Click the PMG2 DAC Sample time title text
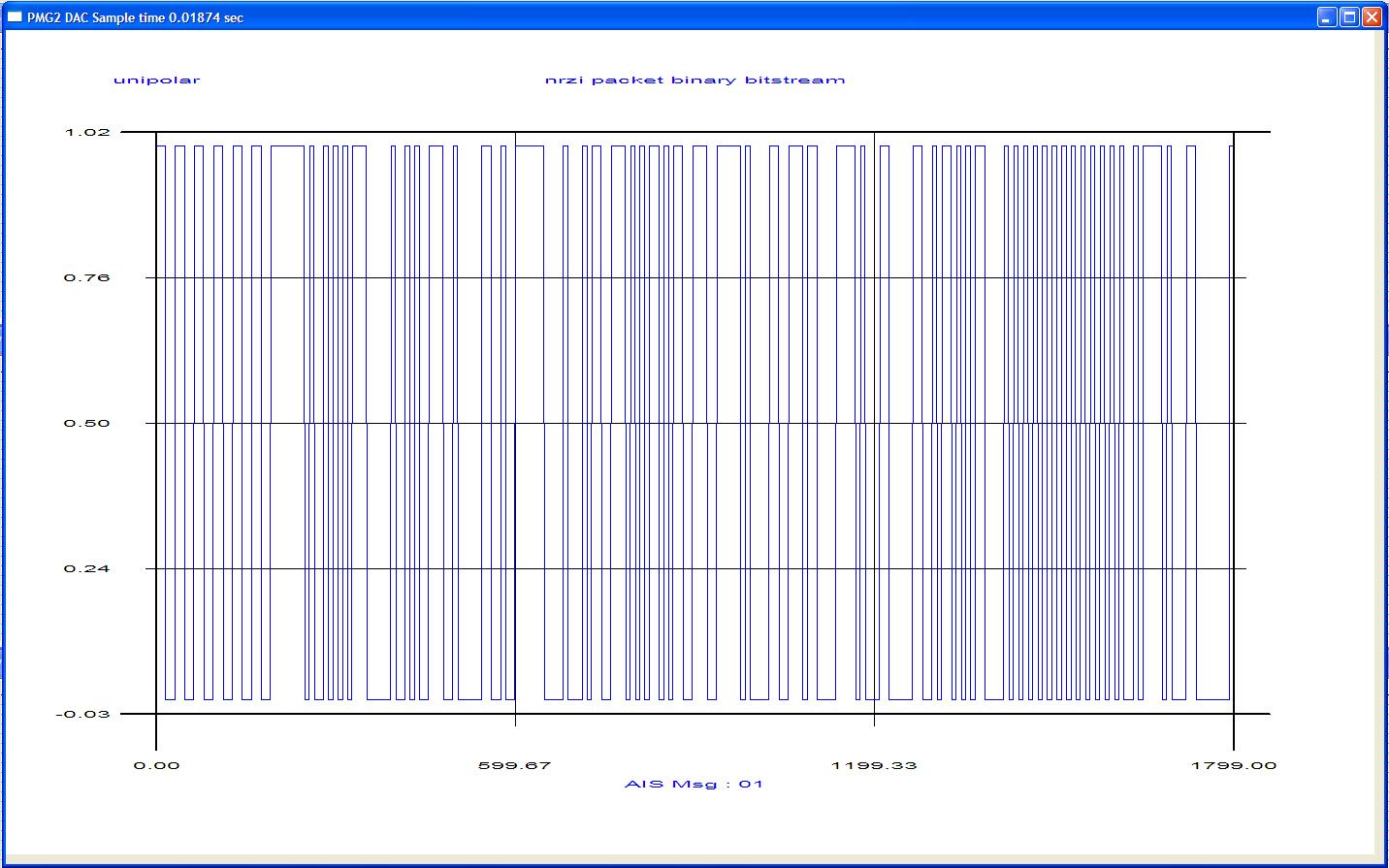 coord(135,17)
